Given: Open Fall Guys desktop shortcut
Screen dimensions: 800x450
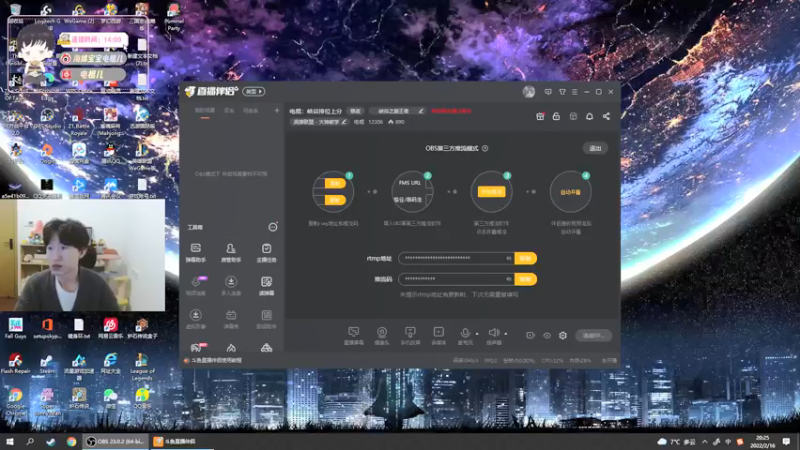Looking at the screenshot, I should click(x=16, y=328).
